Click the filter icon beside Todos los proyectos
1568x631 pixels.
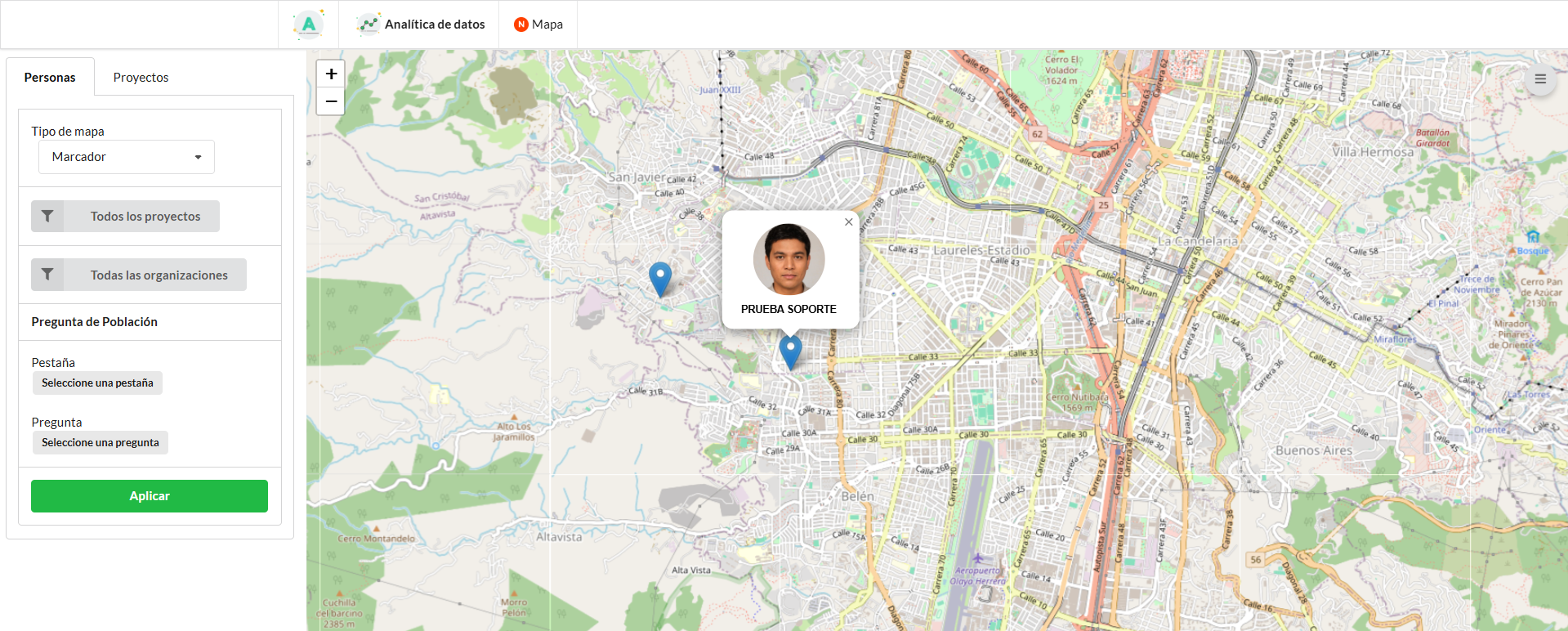coord(47,217)
